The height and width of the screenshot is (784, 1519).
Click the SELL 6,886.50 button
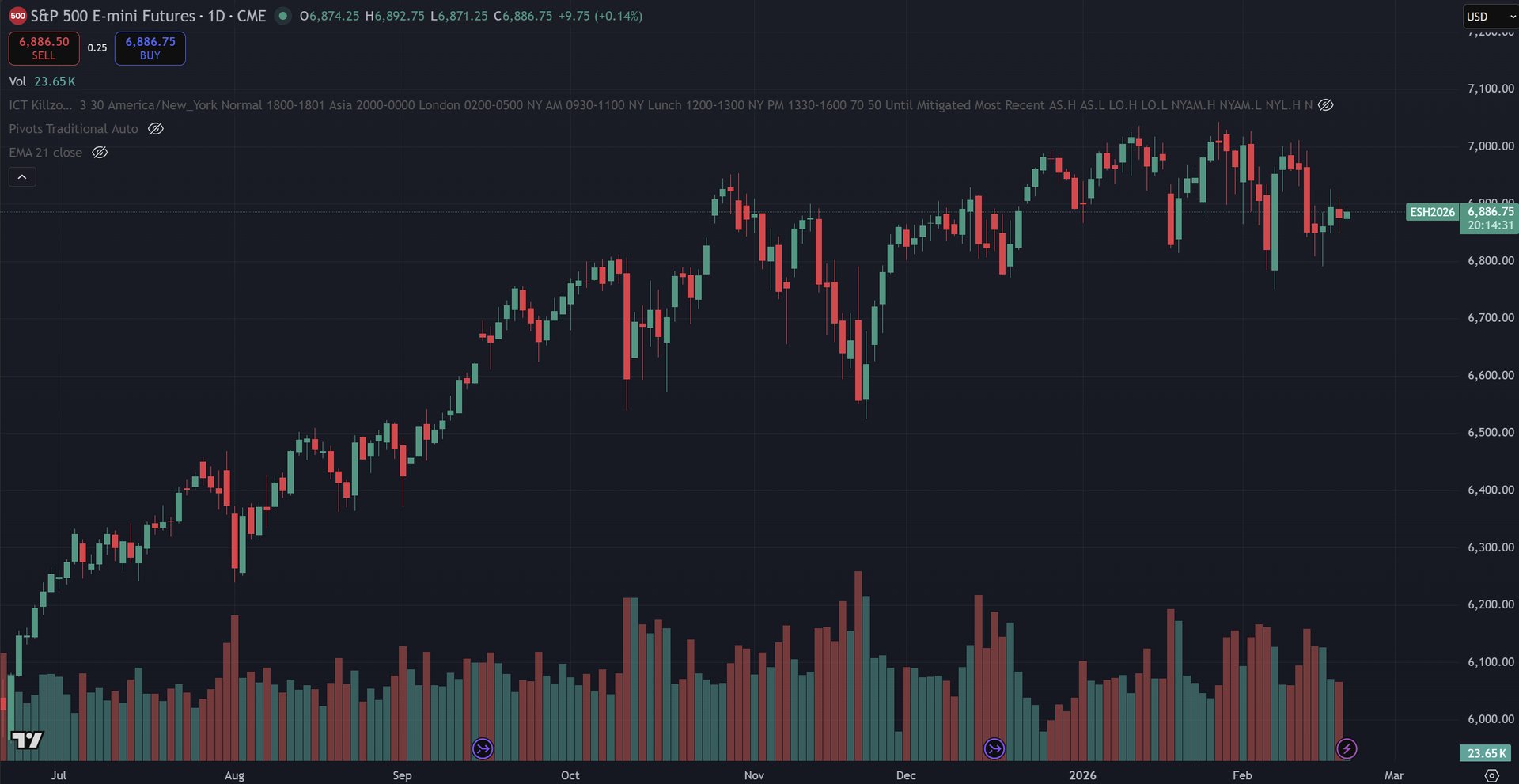(44, 48)
